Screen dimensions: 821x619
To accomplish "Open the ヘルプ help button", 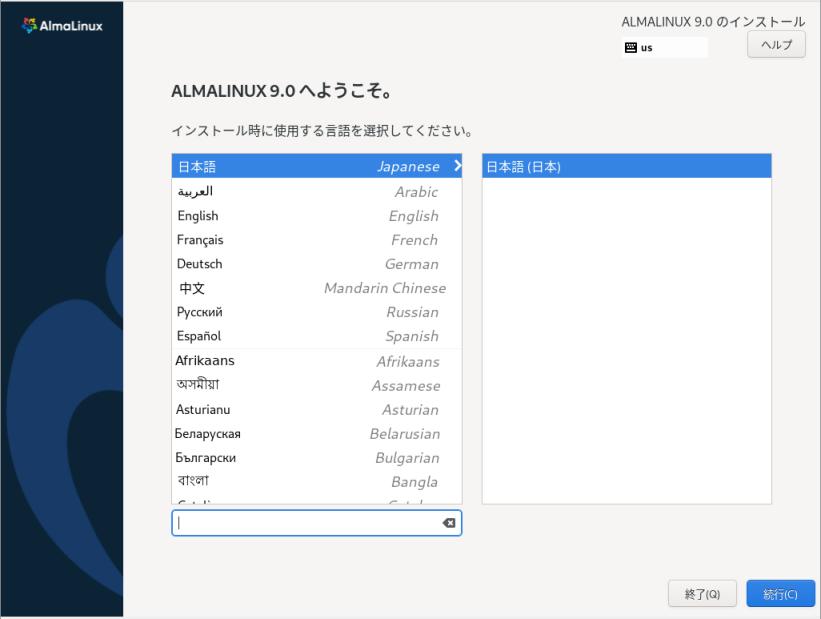I will coord(776,45).
